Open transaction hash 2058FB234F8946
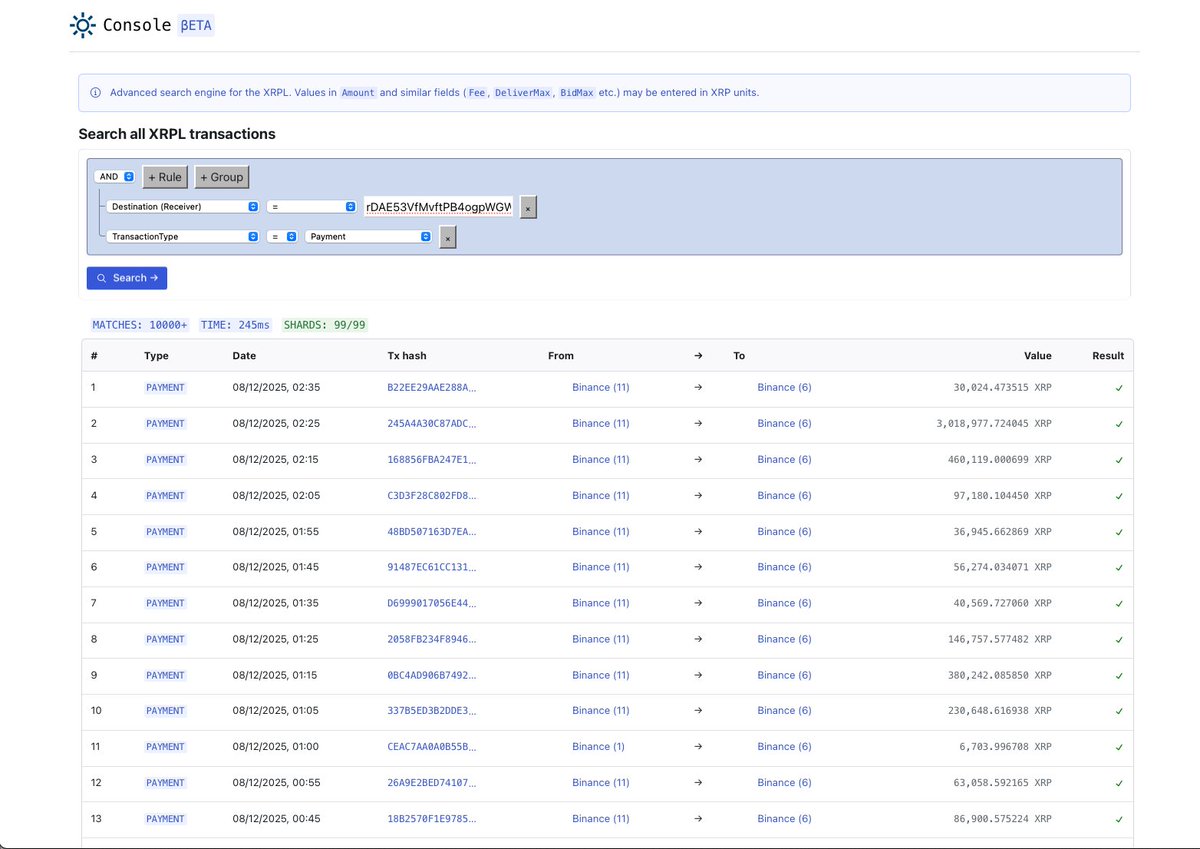The height and width of the screenshot is (849, 1200). [x=432, y=639]
